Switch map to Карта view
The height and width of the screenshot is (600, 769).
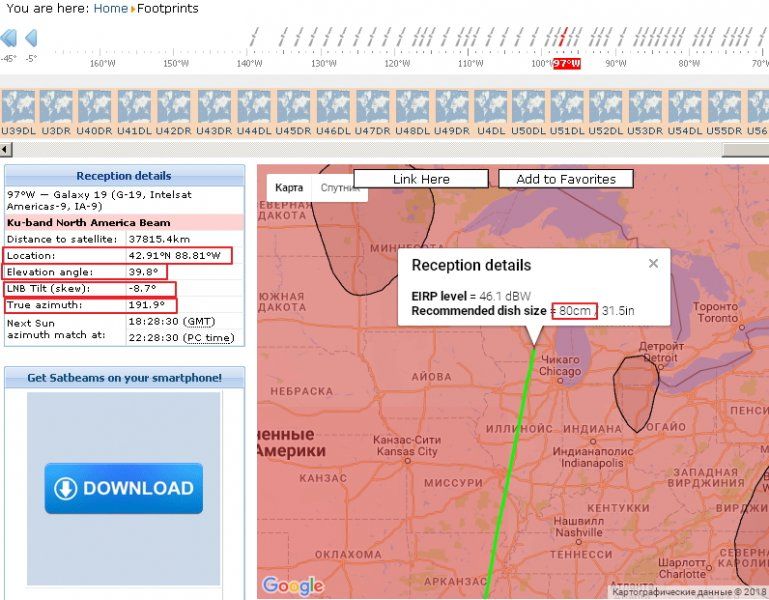tap(289, 187)
